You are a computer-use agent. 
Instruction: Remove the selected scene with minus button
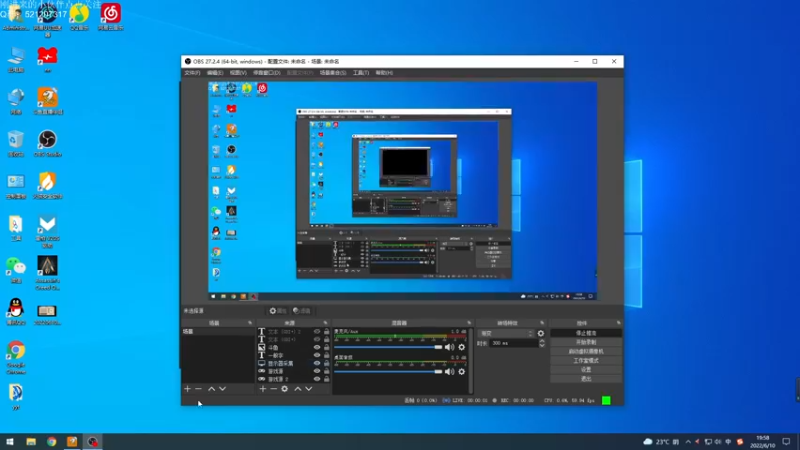point(198,389)
